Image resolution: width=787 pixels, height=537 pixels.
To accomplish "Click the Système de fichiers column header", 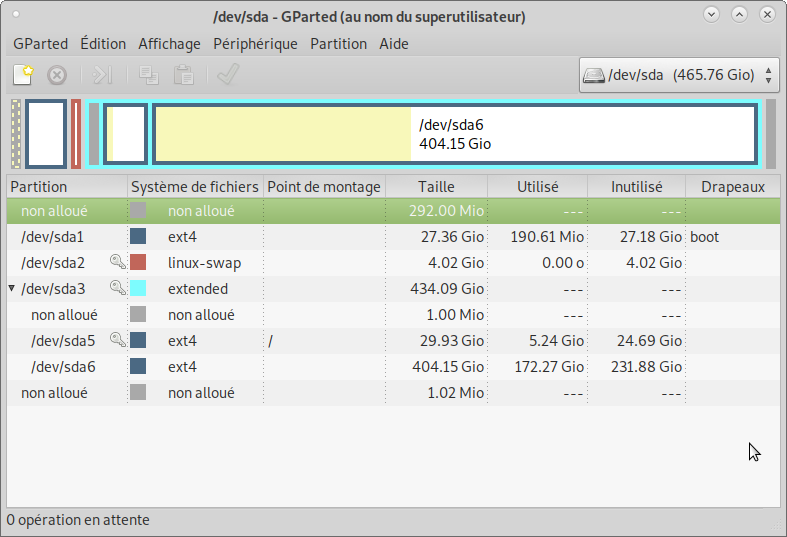I will pos(195,187).
